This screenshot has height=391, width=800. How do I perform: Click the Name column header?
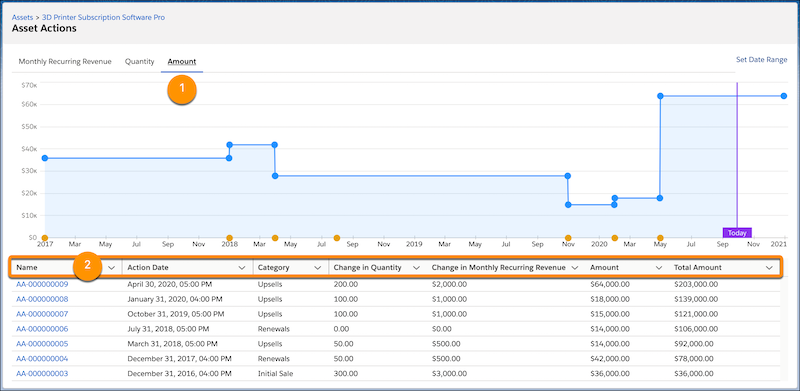[x=27, y=267]
